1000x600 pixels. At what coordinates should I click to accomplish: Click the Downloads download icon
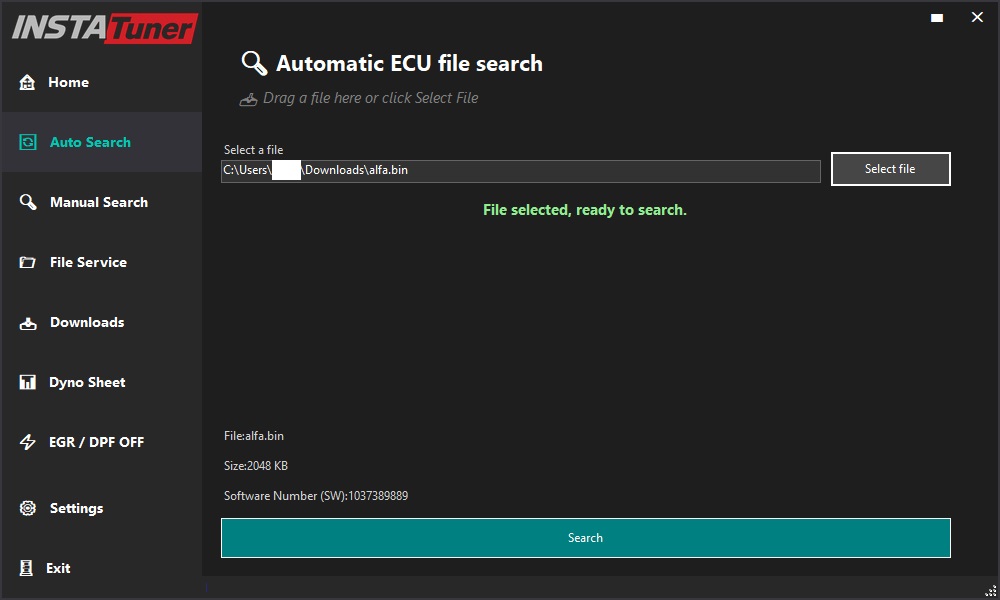click(x=28, y=322)
